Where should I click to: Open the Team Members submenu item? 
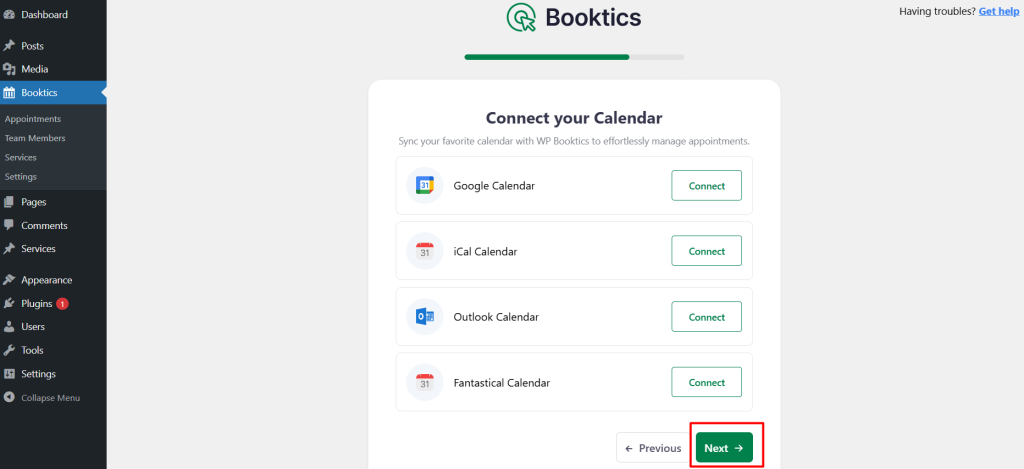point(35,138)
